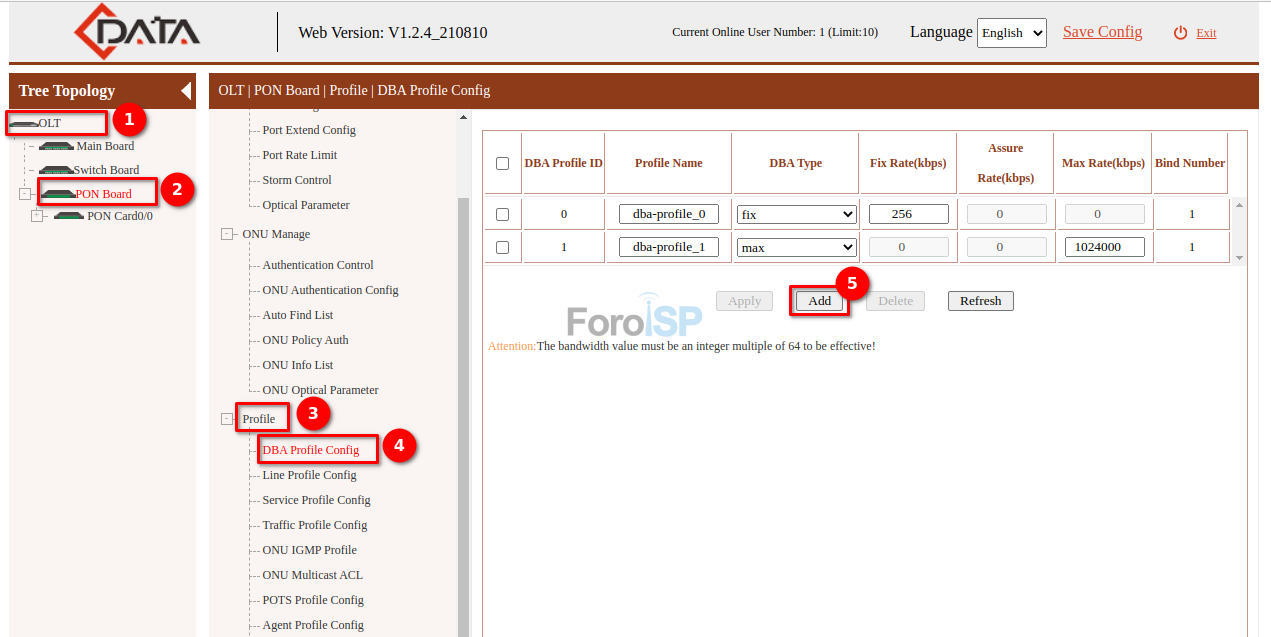Open the Language dropdown

[x=1011, y=32]
